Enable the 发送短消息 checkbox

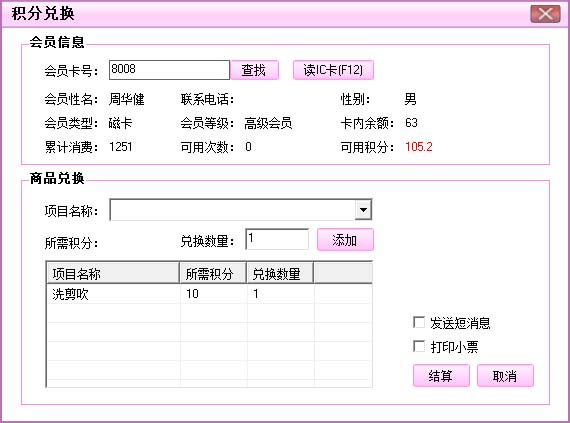[x=419, y=322]
